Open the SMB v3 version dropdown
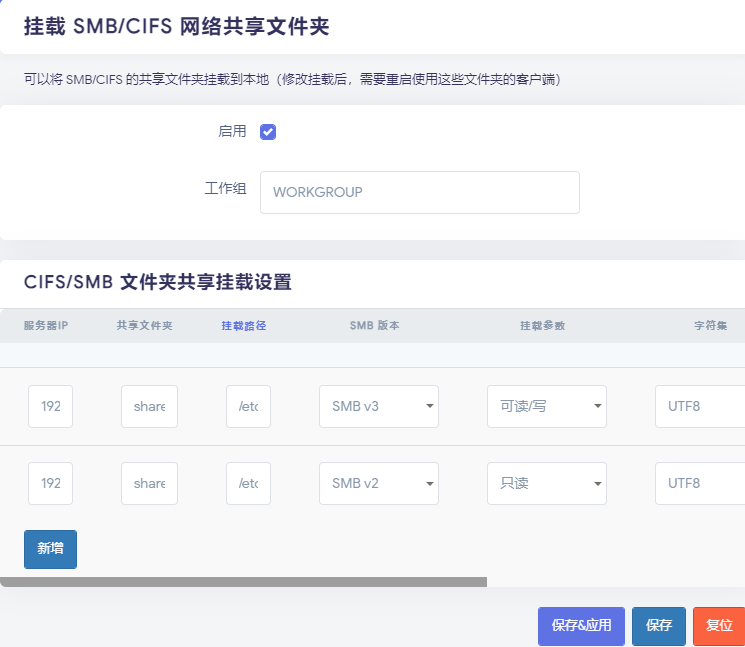Screen dimensions: 745x647 coord(378,407)
